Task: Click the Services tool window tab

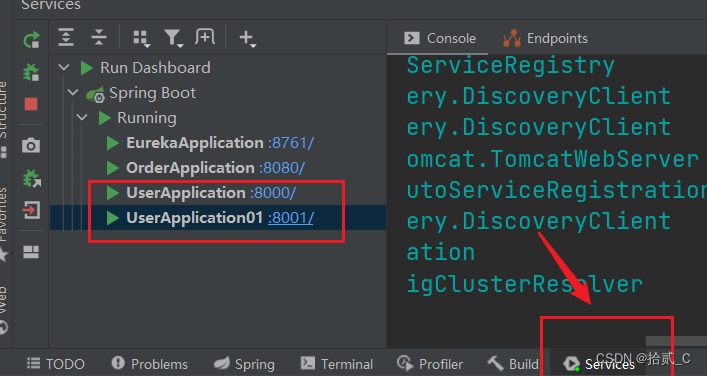Action: coord(599,364)
